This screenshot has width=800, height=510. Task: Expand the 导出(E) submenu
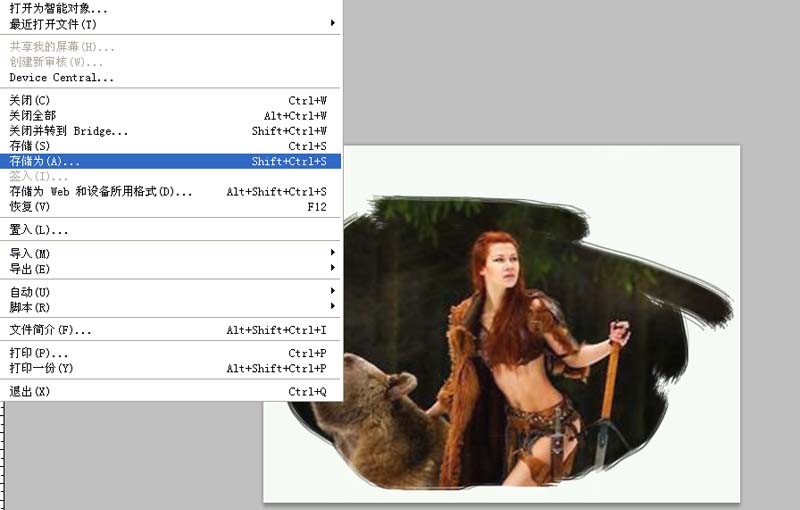(30, 269)
